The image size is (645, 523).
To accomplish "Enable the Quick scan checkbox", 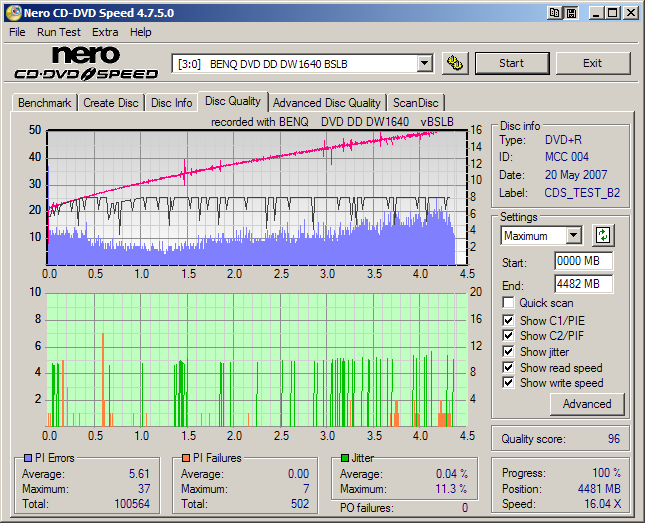I will point(509,303).
